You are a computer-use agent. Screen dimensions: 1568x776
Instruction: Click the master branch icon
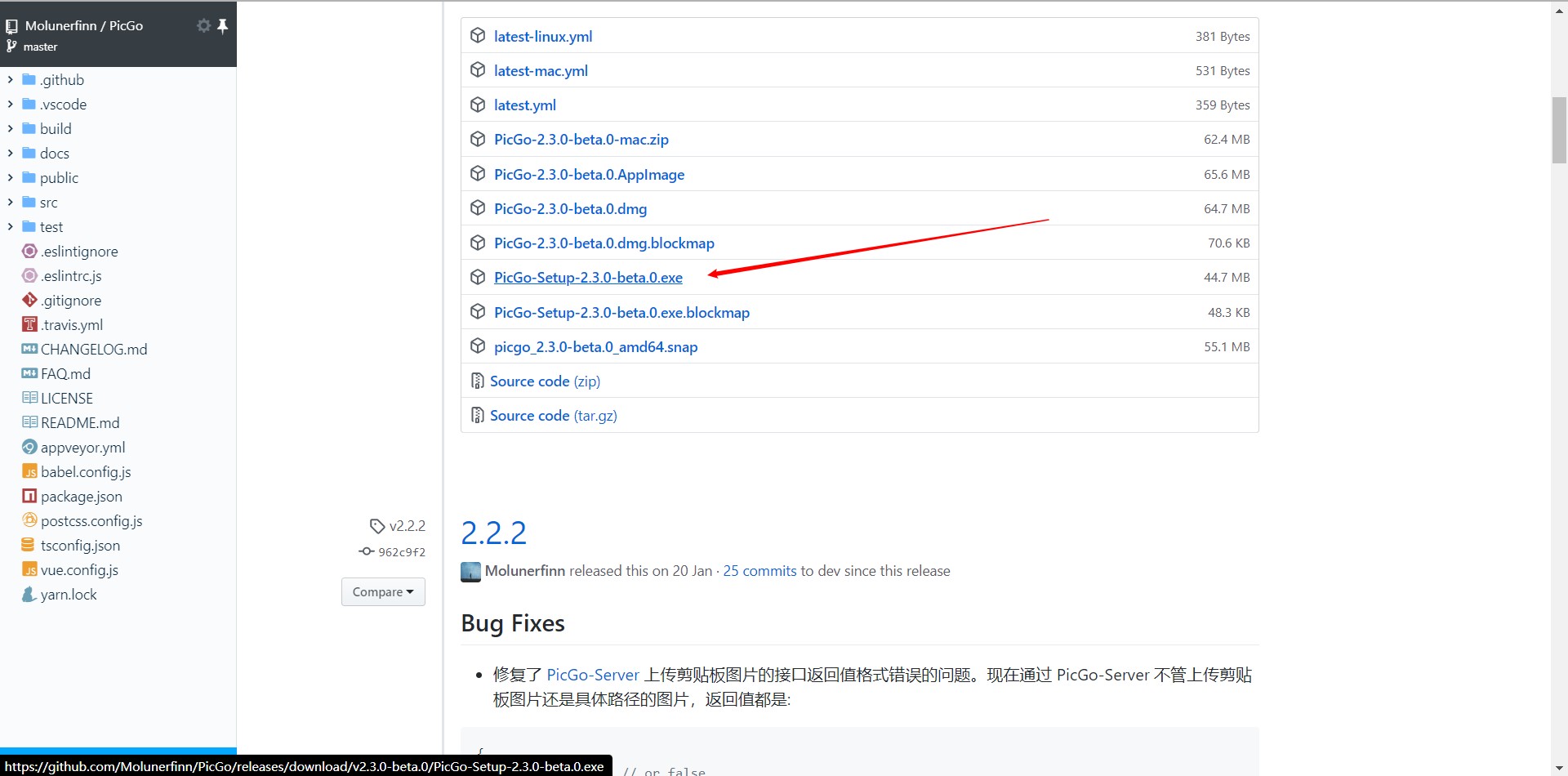[11, 47]
